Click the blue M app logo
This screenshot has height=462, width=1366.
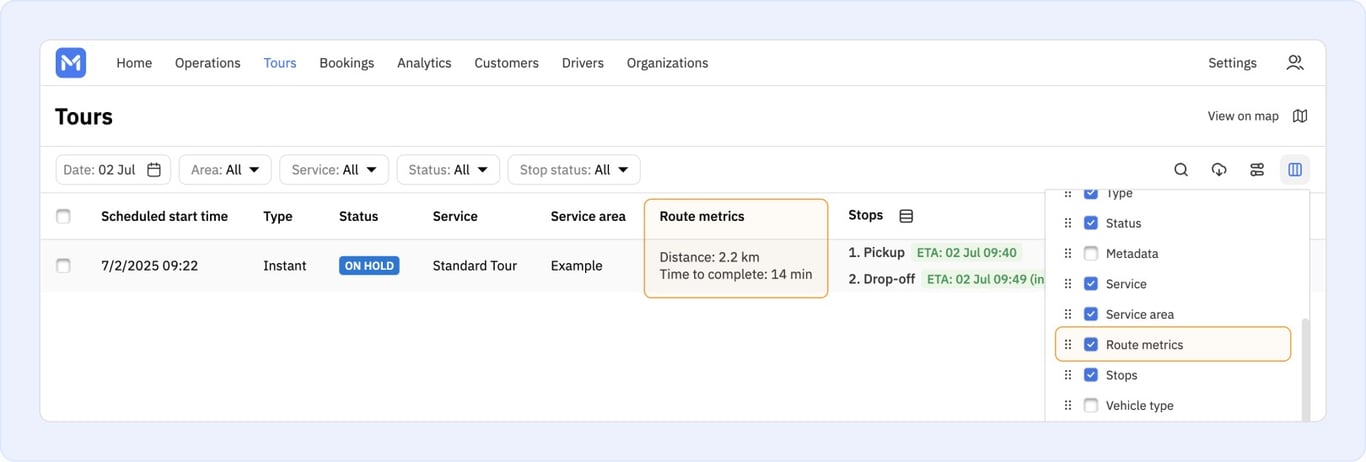(x=71, y=63)
